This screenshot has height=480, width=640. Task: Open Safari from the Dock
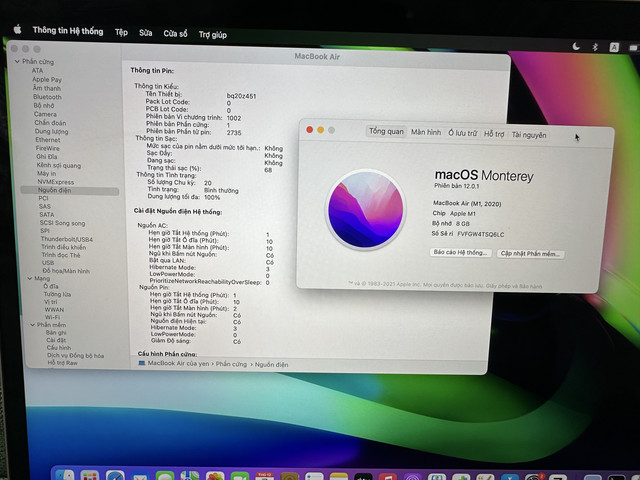[x=115, y=476]
